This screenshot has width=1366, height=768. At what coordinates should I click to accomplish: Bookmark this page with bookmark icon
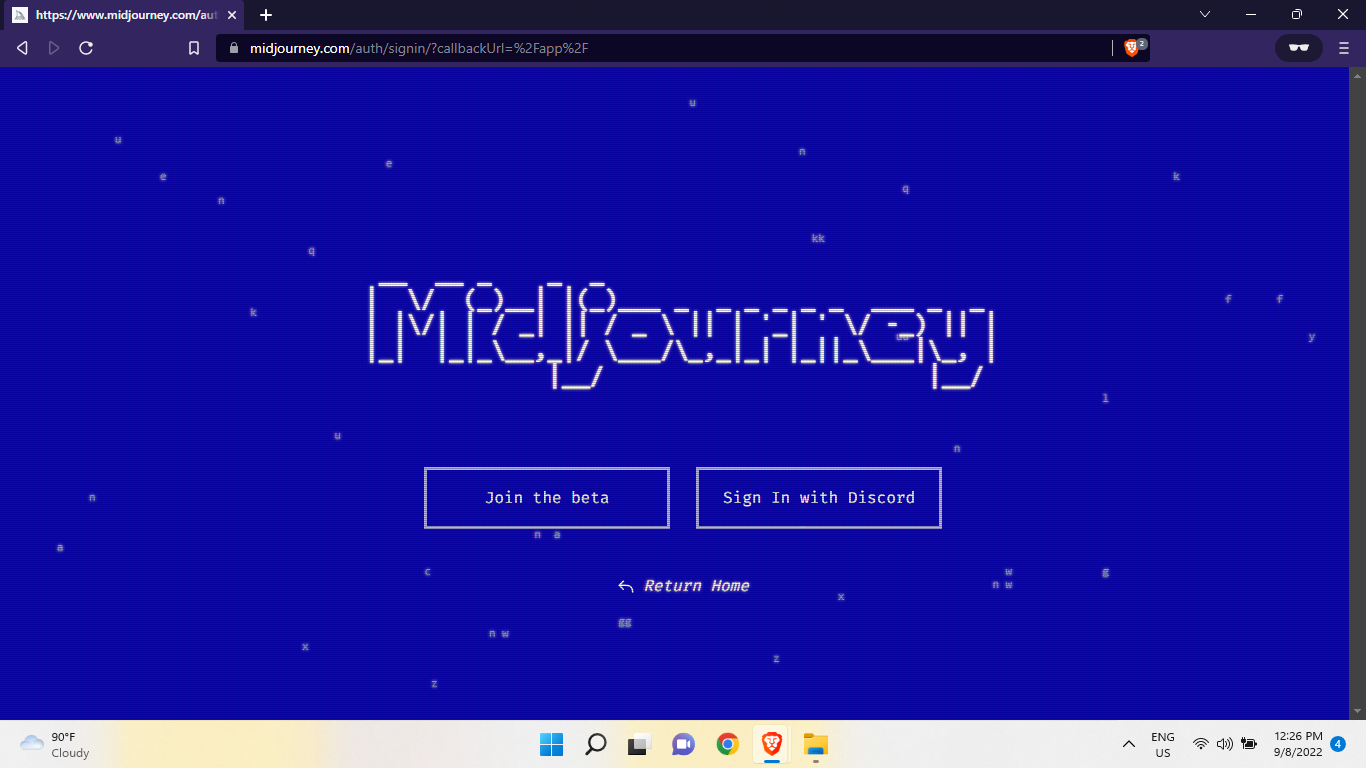point(195,48)
